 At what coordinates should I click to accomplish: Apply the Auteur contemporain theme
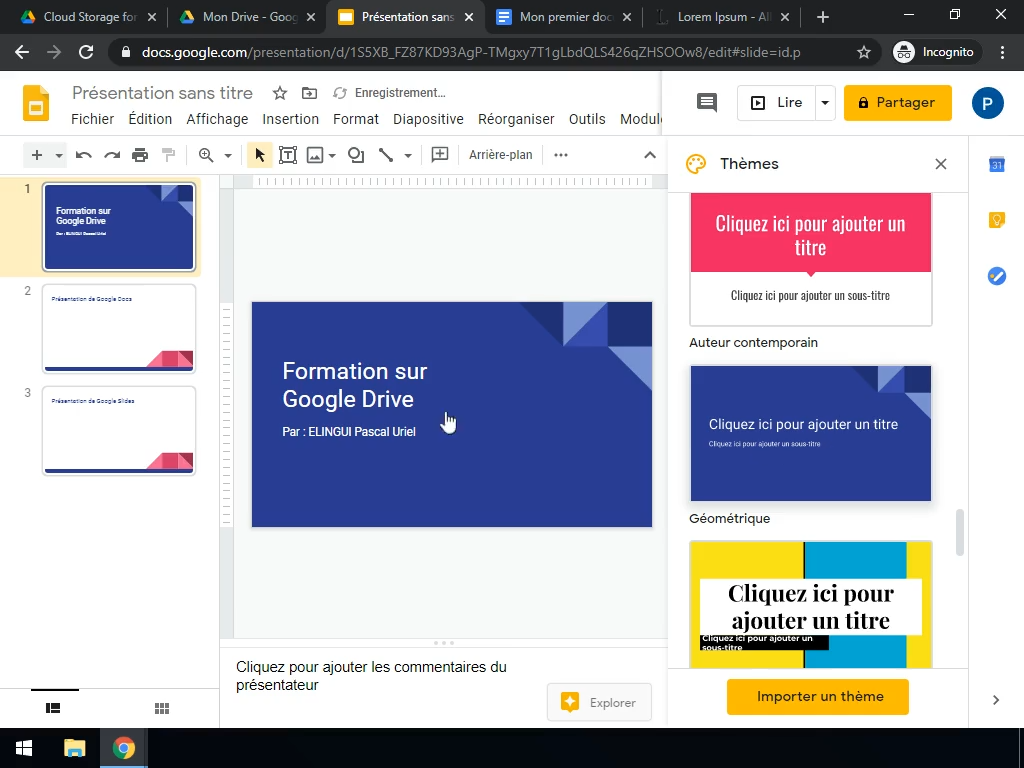[x=810, y=259]
